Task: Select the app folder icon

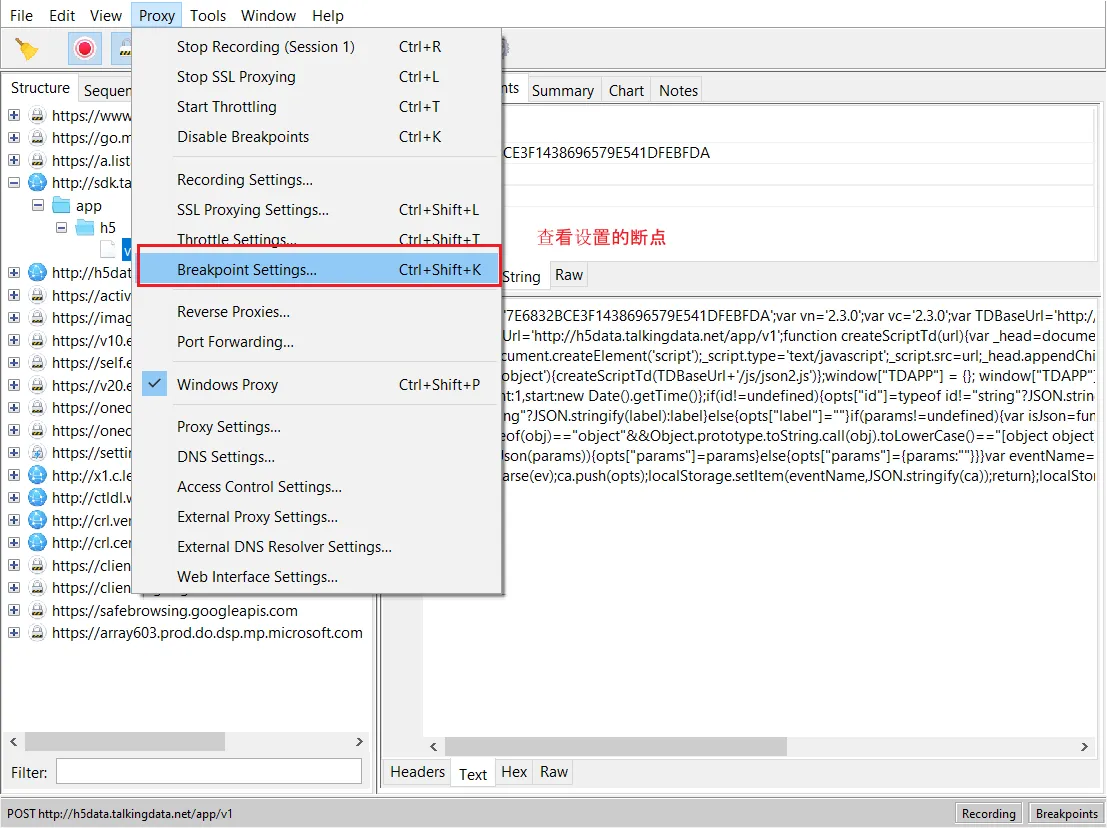Action: (x=61, y=205)
